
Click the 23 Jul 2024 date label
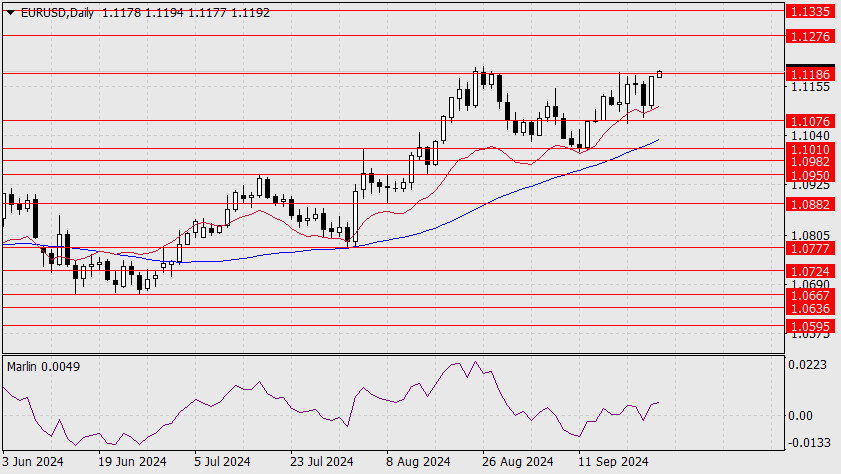[x=322, y=462]
